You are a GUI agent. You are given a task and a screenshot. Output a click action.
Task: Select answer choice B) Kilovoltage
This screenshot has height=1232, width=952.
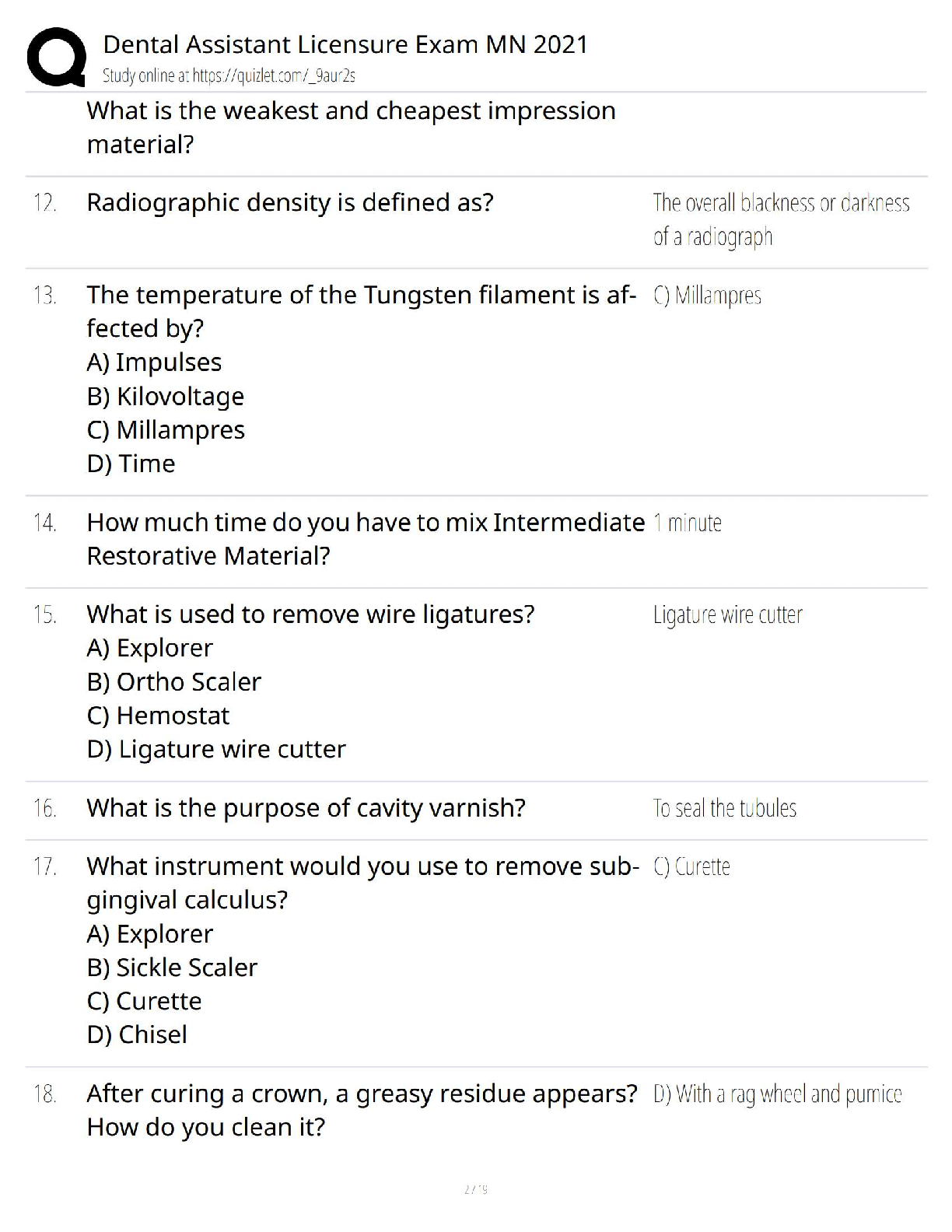coord(165,397)
